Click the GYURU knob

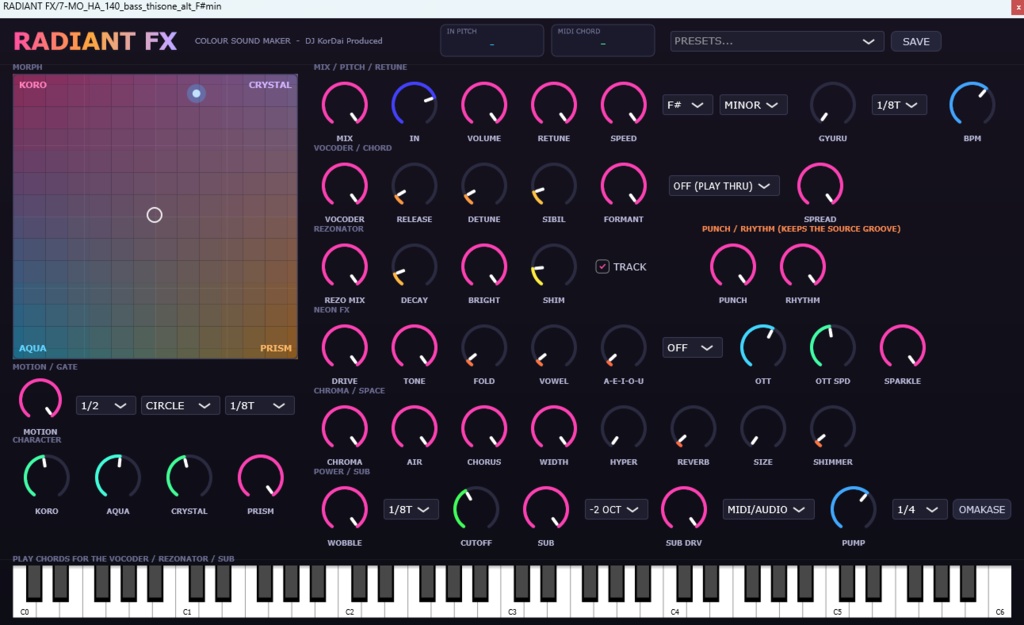[833, 104]
